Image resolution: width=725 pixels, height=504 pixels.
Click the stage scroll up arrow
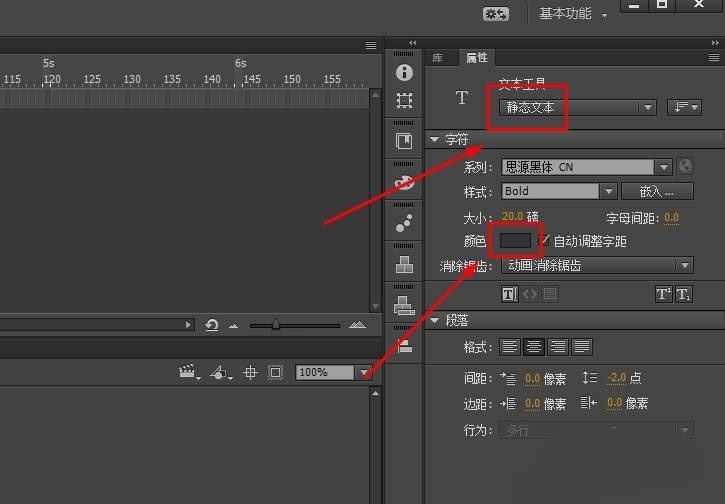click(x=375, y=393)
